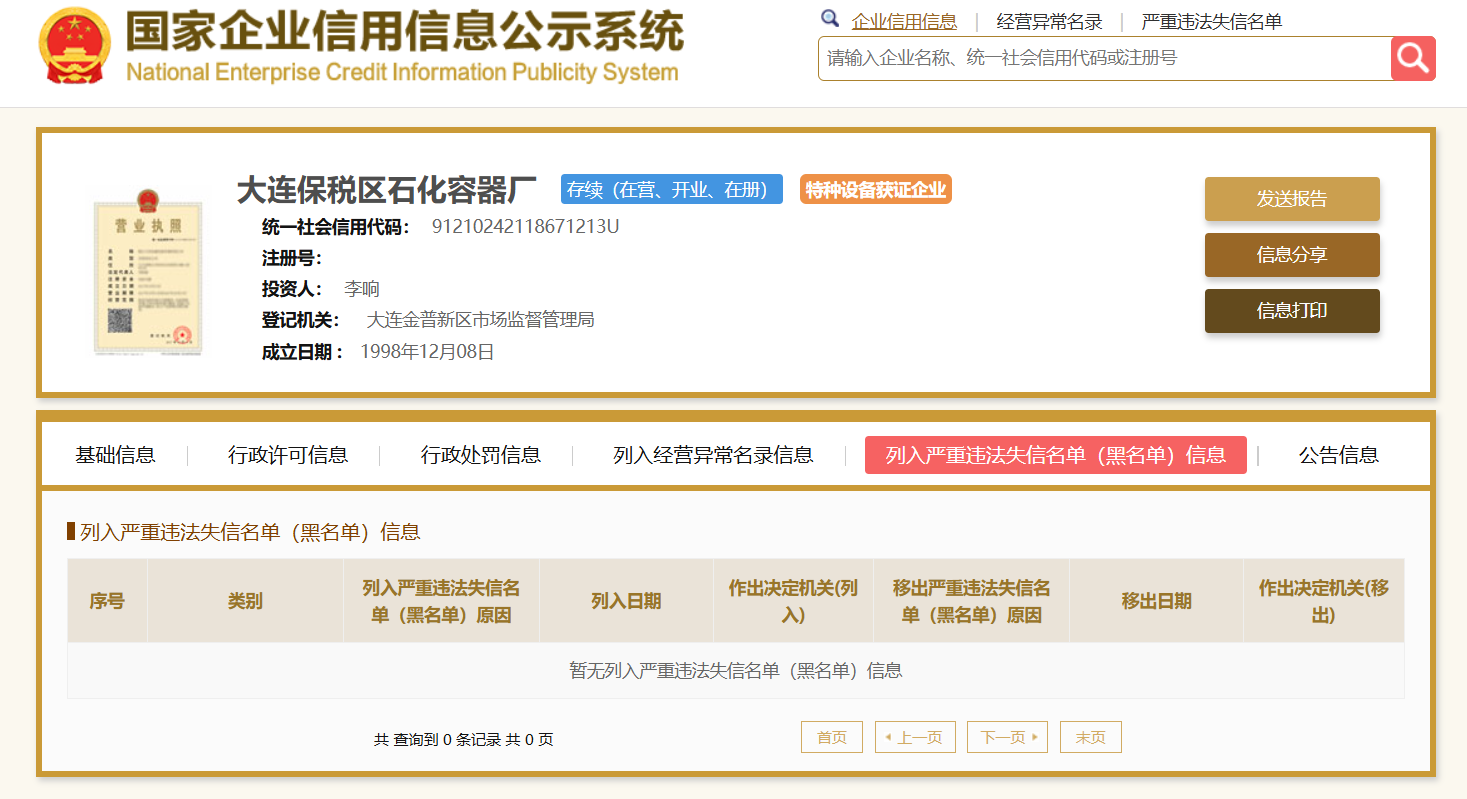Click the red magnifier search button

(1413, 58)
